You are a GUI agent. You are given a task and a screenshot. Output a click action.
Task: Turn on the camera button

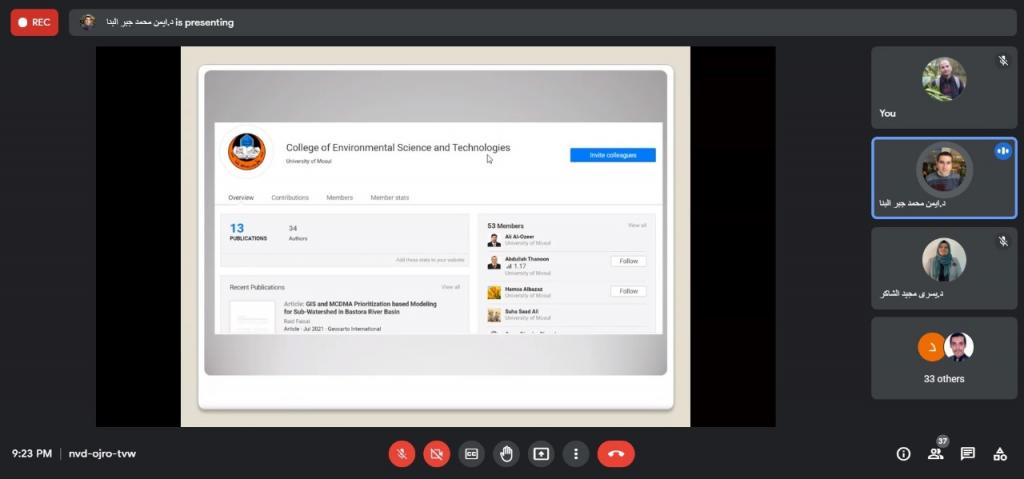[x=436, y=454]
